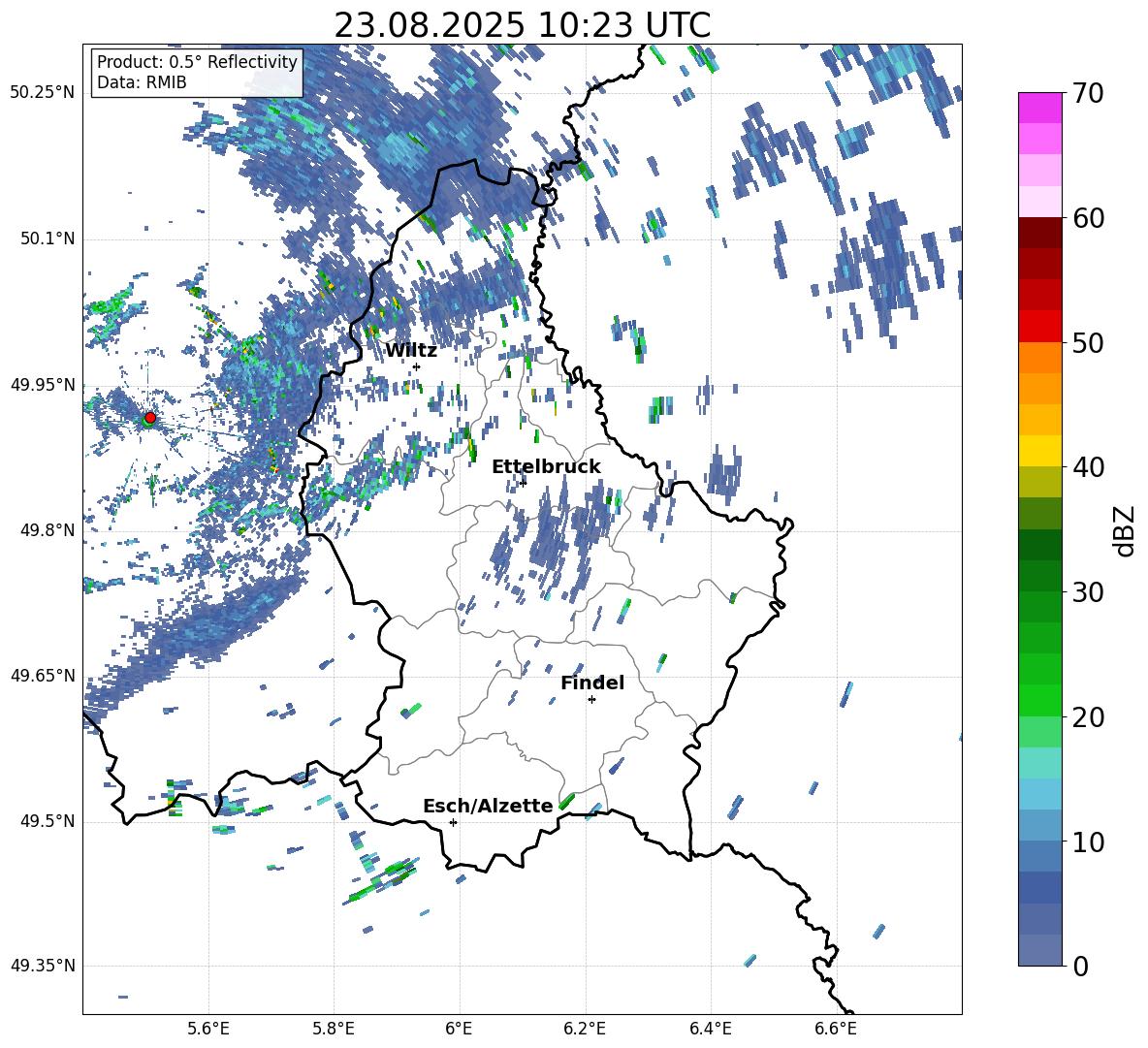This screenshot has width=1148, height=1048.
Task: Click the Esch/Alzette cross marker
Action: (x=453, y=822)
